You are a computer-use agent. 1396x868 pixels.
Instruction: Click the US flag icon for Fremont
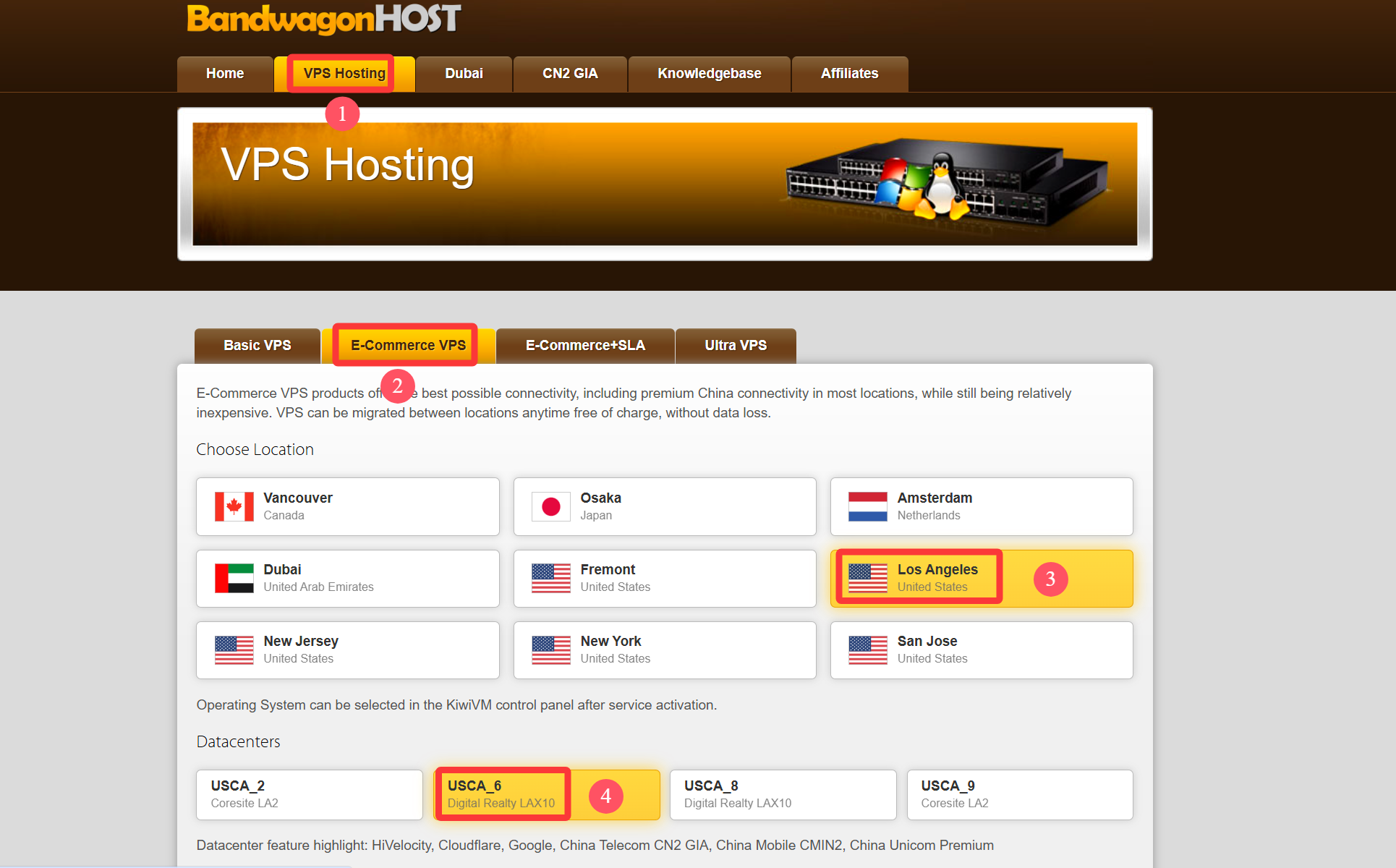(x=550, y=578)
